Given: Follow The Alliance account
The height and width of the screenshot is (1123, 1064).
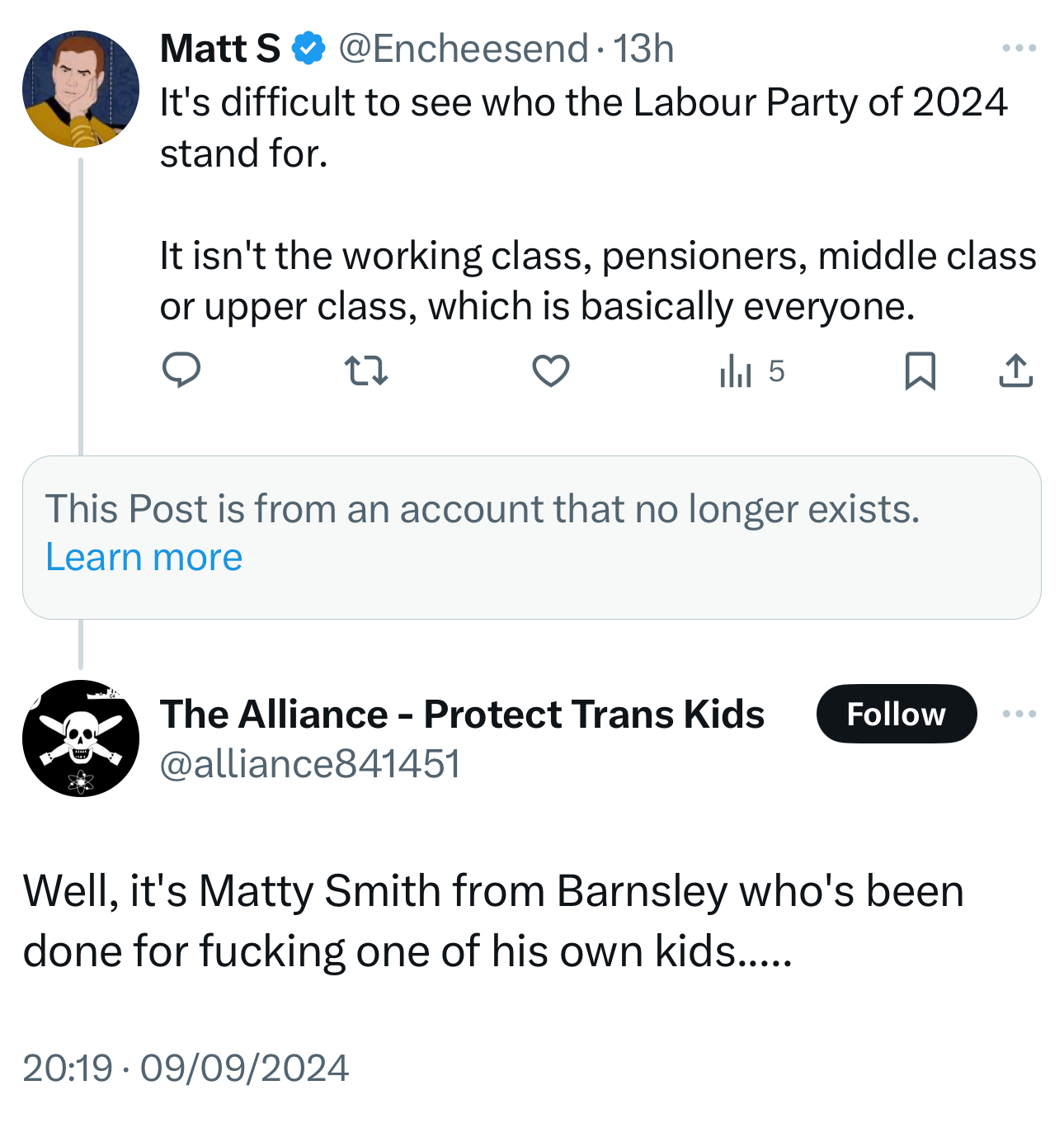Looking at the screenshot, I should [x=896, y=714].
